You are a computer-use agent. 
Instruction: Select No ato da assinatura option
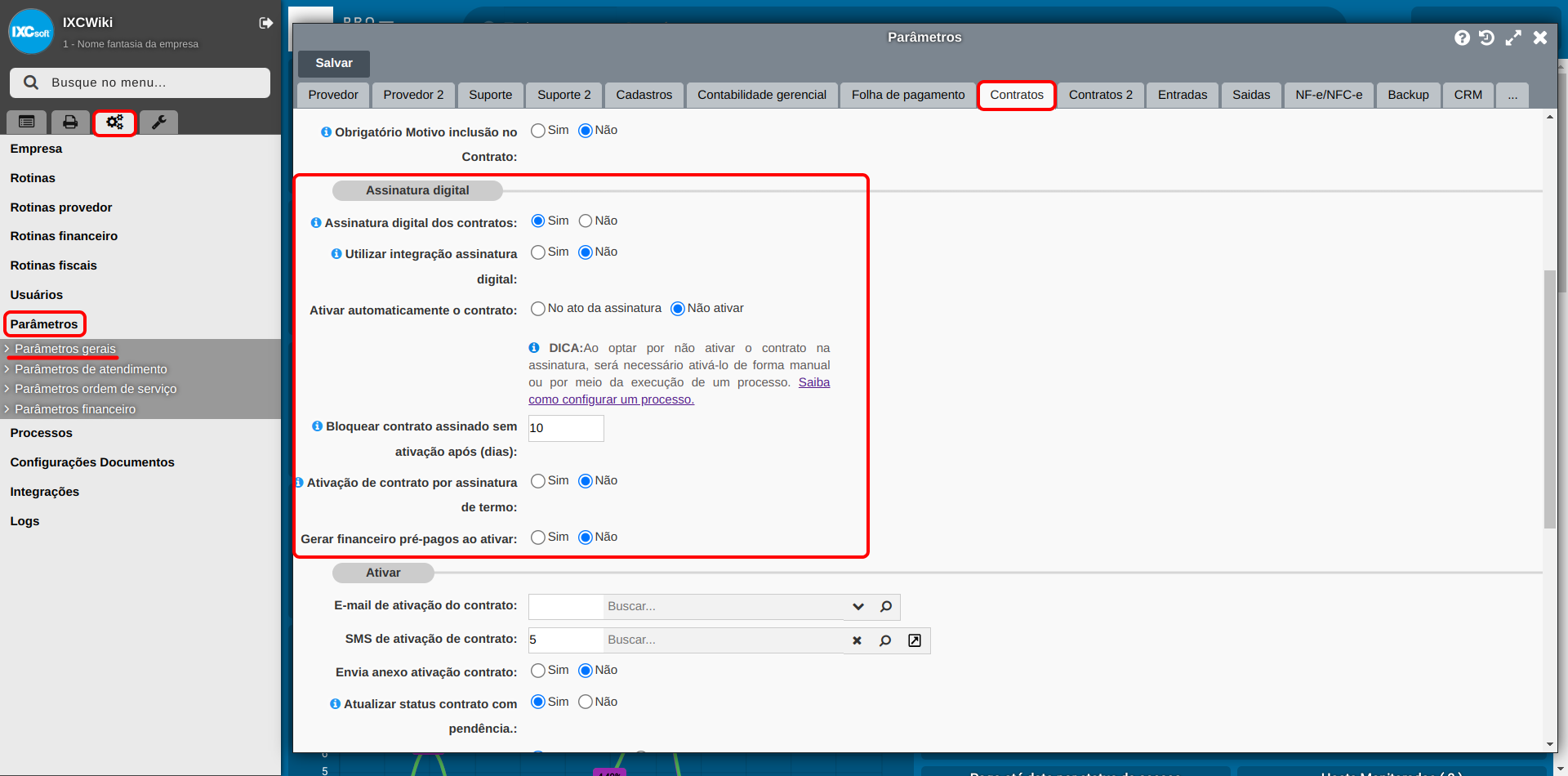click(x=538, y=309)
